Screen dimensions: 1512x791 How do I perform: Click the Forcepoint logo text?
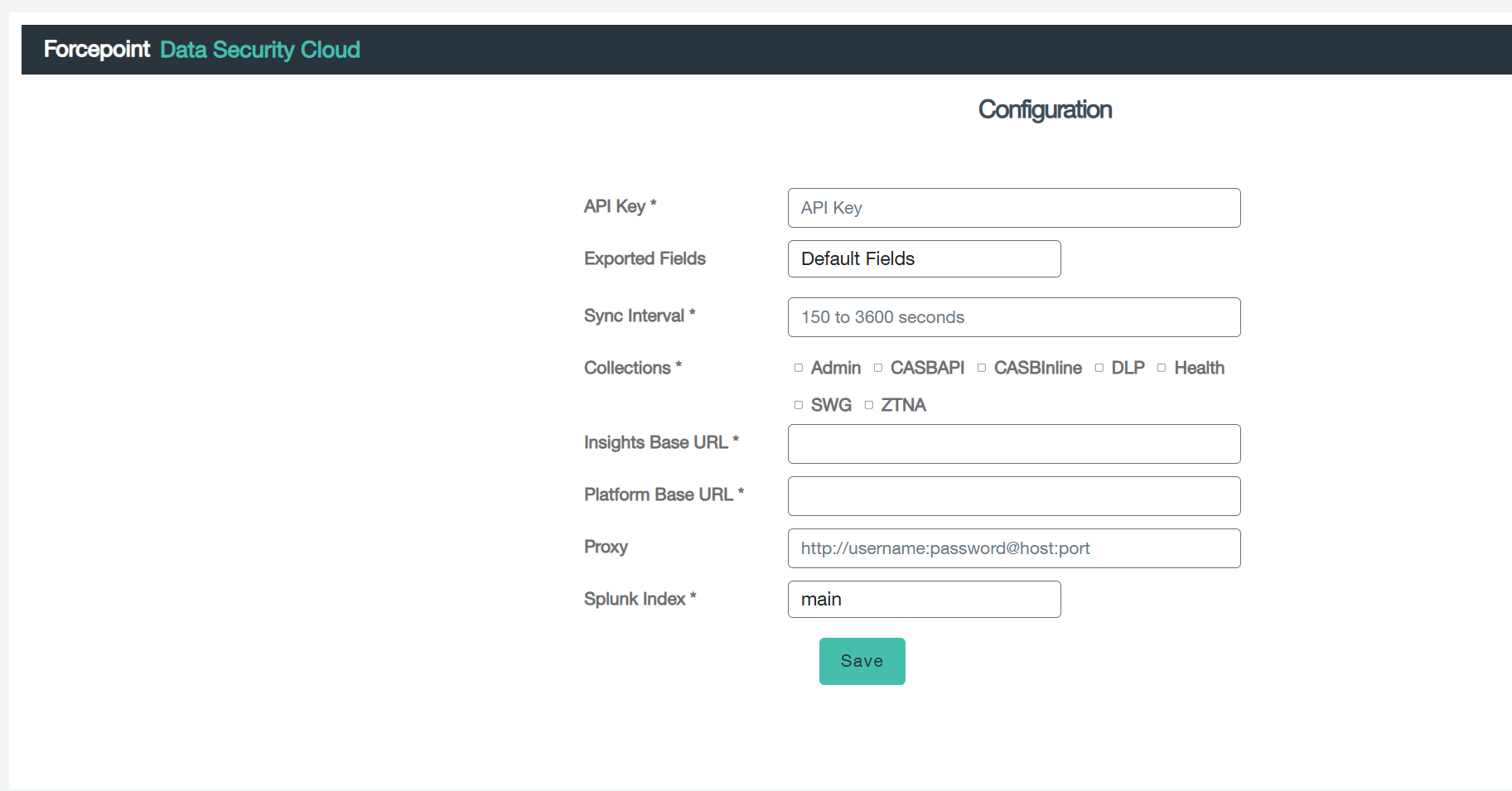click(96, 50)
